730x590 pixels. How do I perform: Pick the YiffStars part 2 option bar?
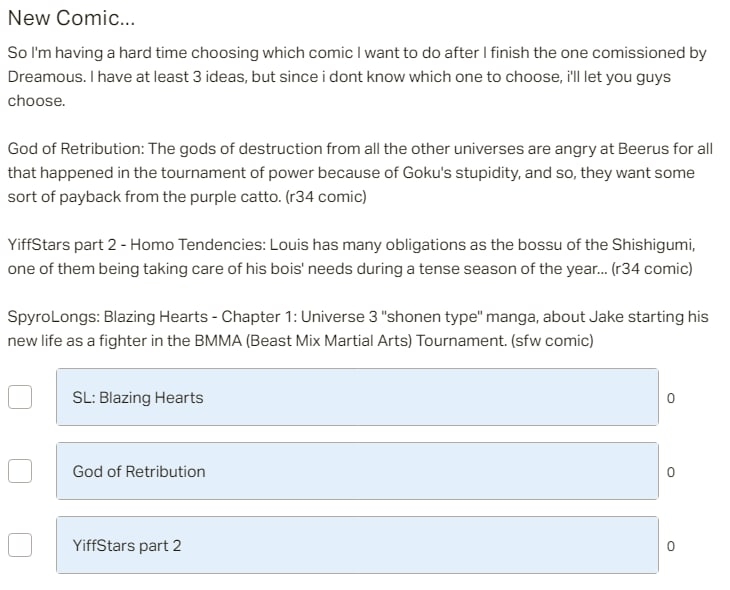[356, 545]
